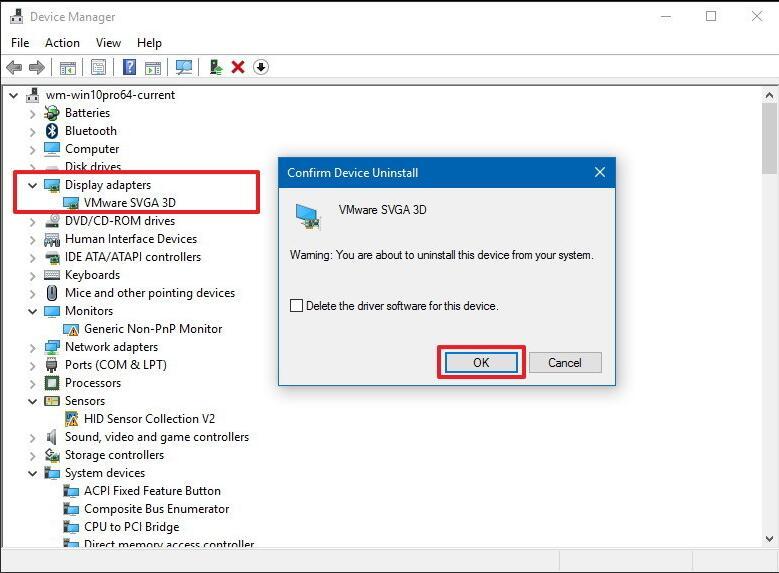The width and height of the screenshot is (779, 573).
Task: Collapse the Monitors category
Action: pos(32,312)
